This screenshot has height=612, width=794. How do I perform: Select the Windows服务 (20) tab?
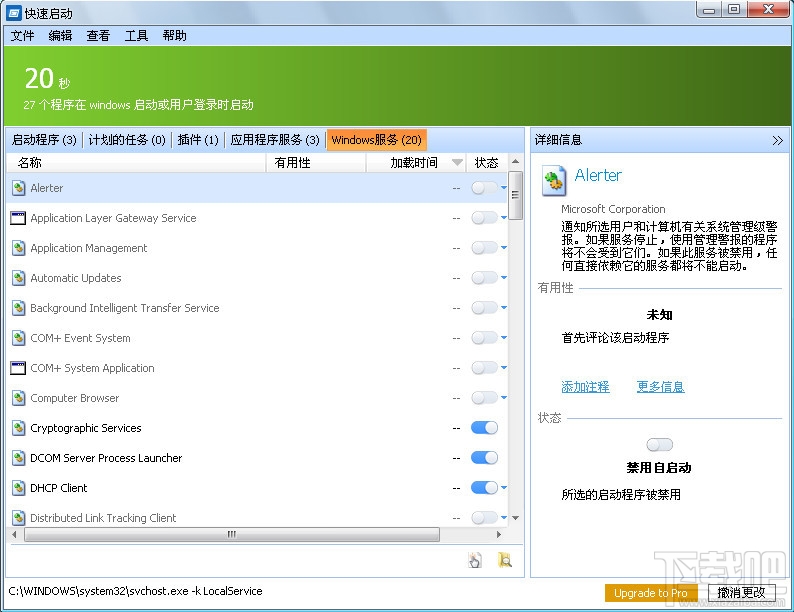pos(377,140)
